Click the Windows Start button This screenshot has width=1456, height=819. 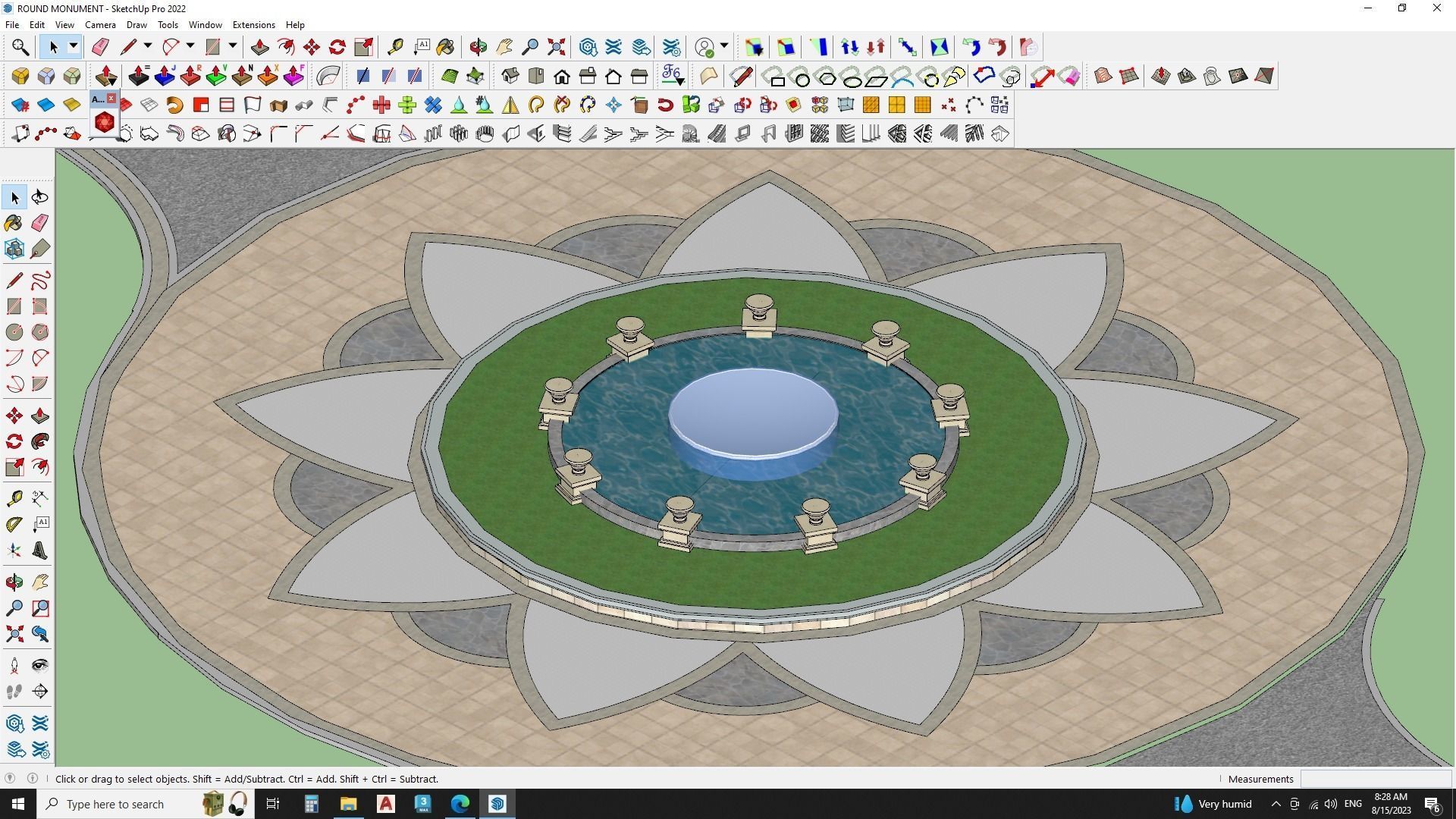pyautogui.click(x=18, y=804)
